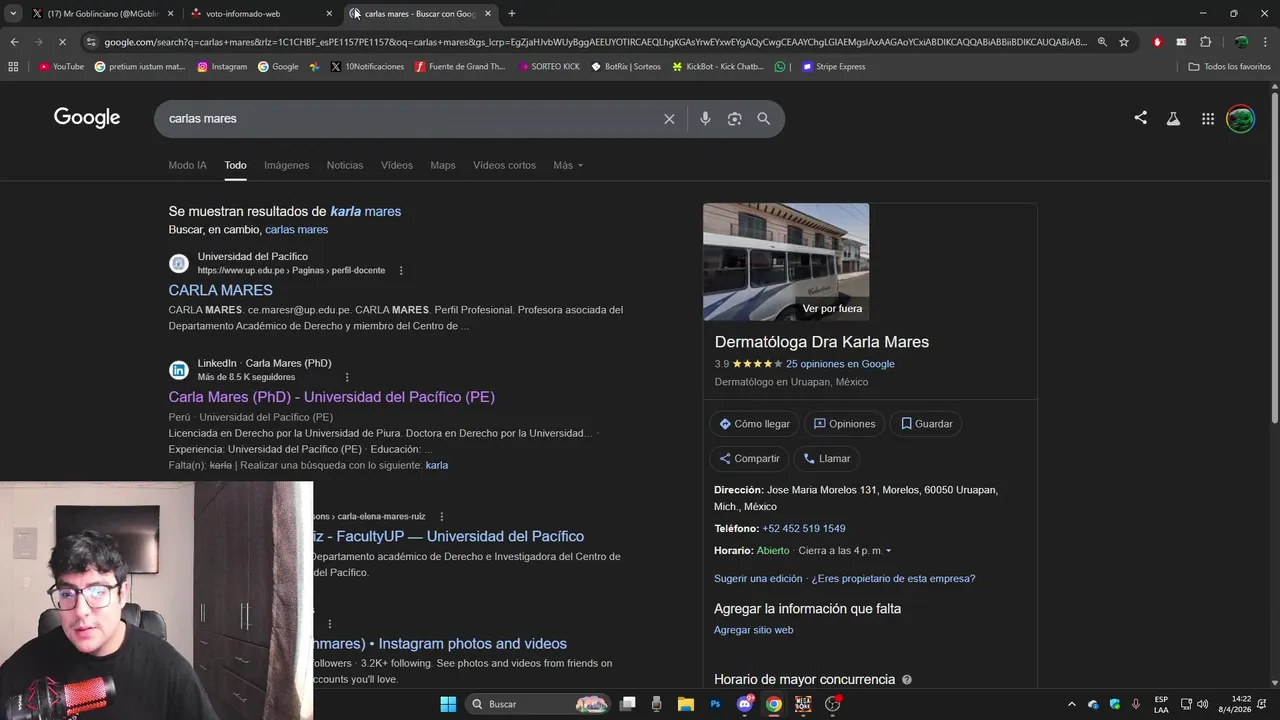Open File Explorer from the taskbar
Screen dimensions: 1280x720
(x=686, y=704)
